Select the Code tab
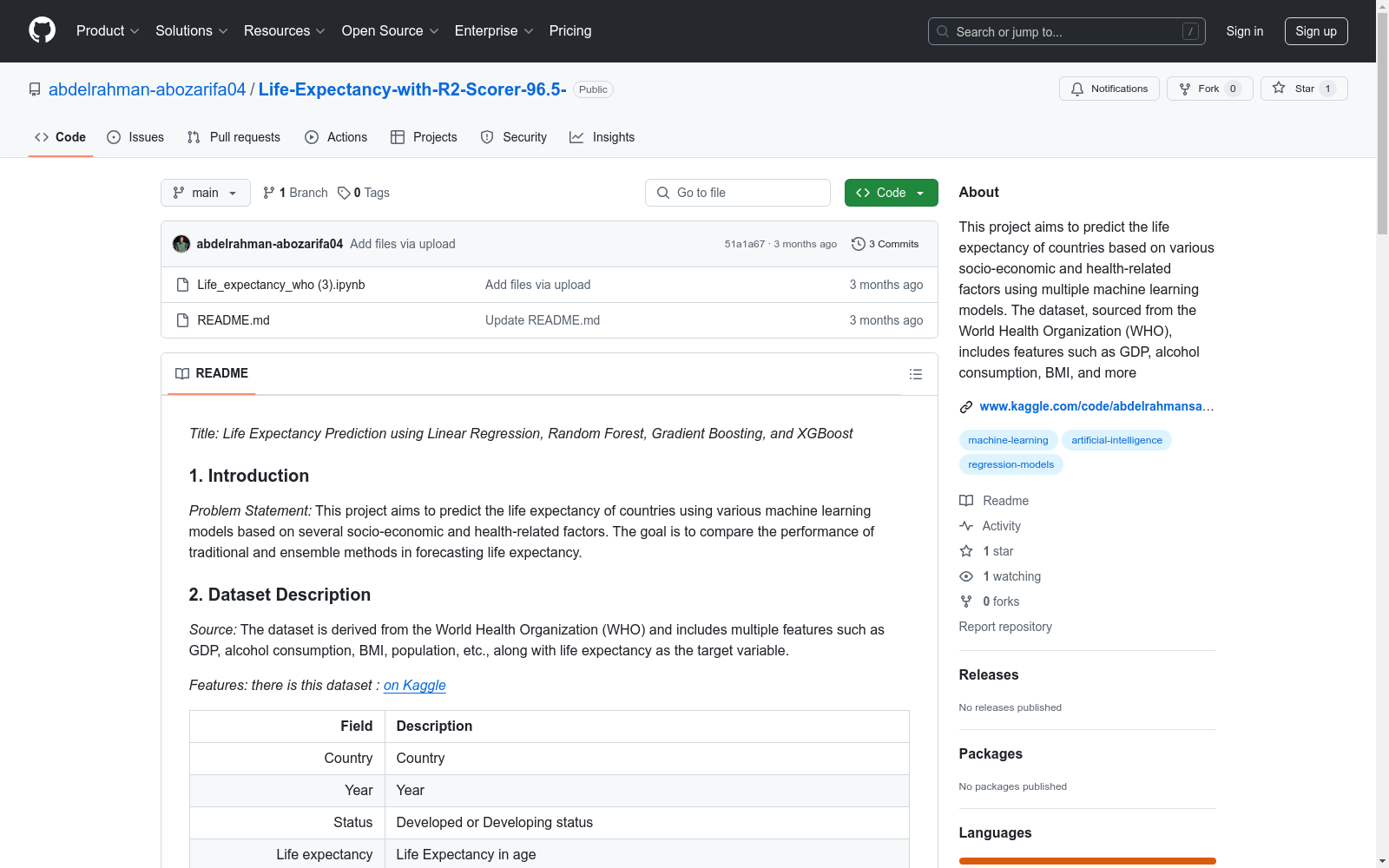This screenshot has width=1389, height=868. coord(61,137)
